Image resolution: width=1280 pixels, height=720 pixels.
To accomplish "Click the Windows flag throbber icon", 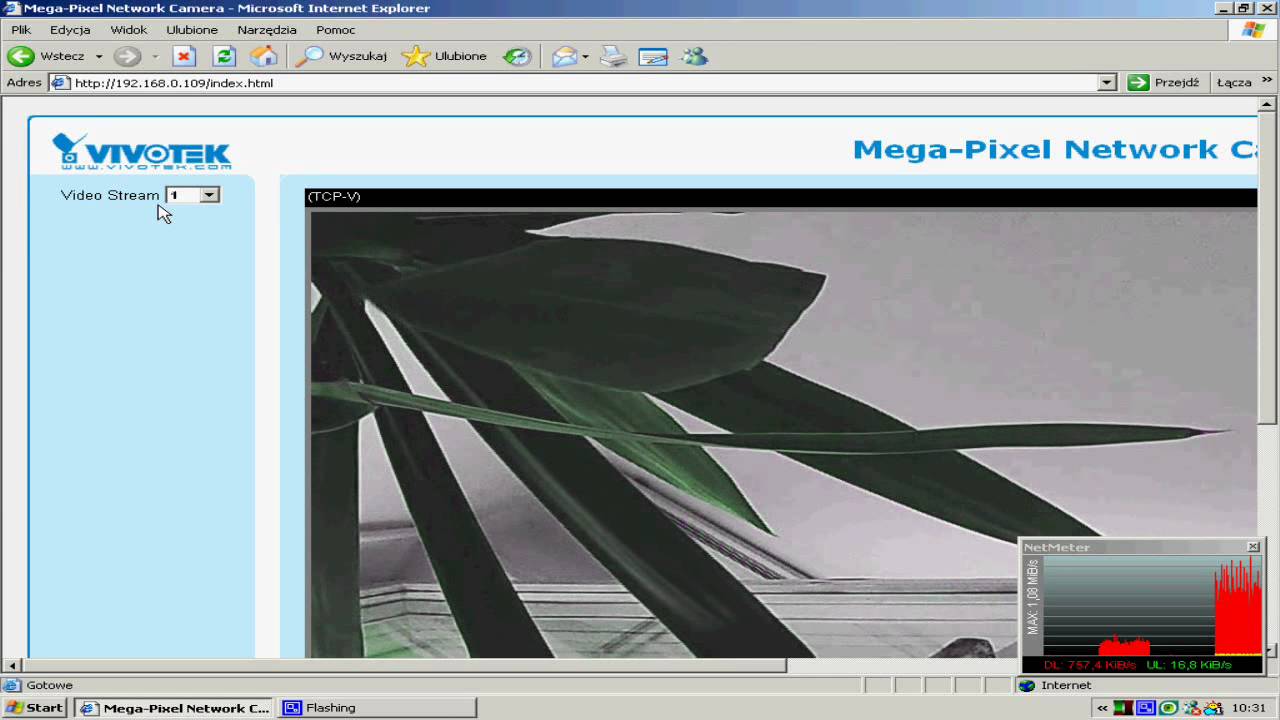I will (1254, 30).
